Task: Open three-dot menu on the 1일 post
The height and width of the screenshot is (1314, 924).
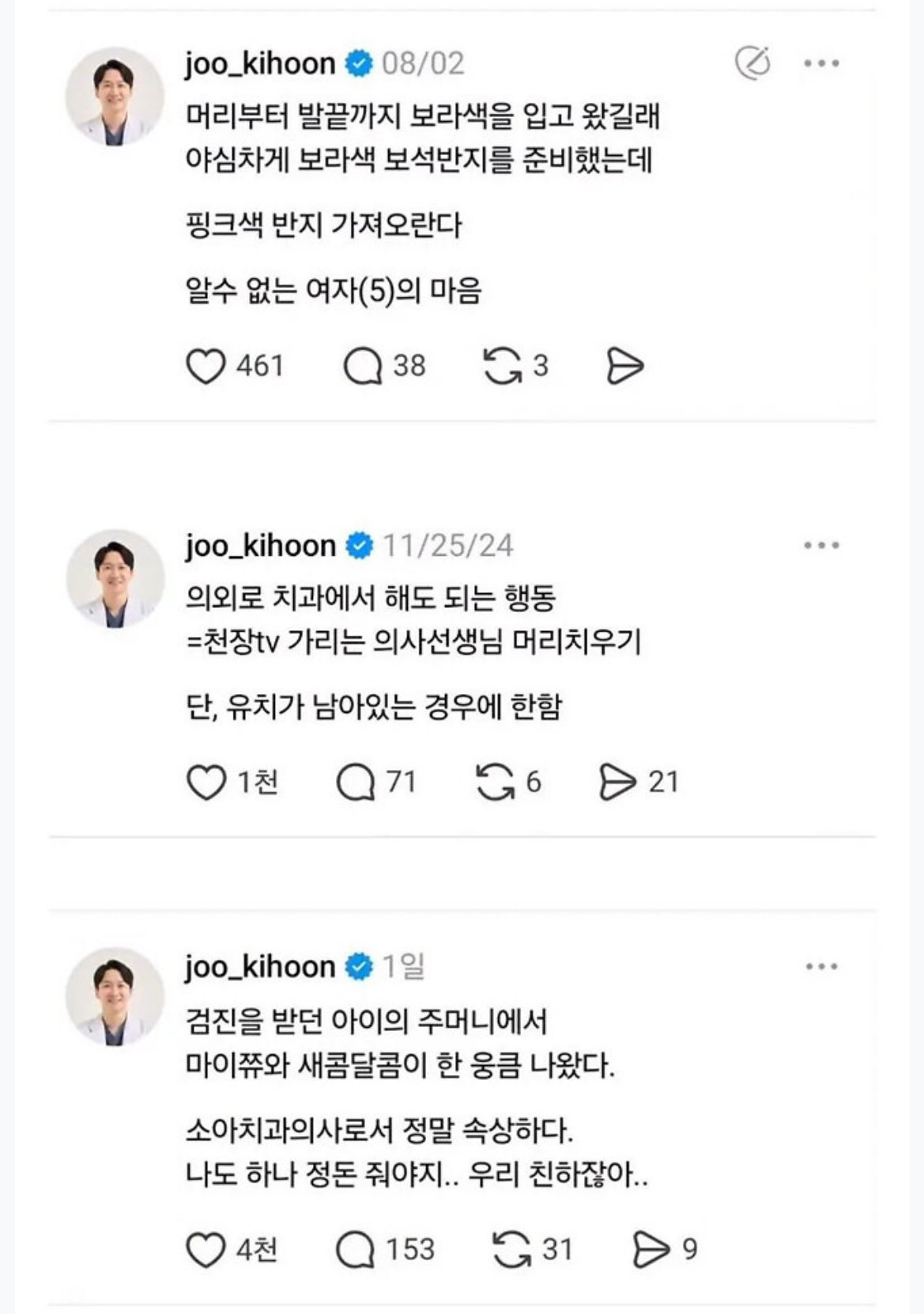Action: 821,966
